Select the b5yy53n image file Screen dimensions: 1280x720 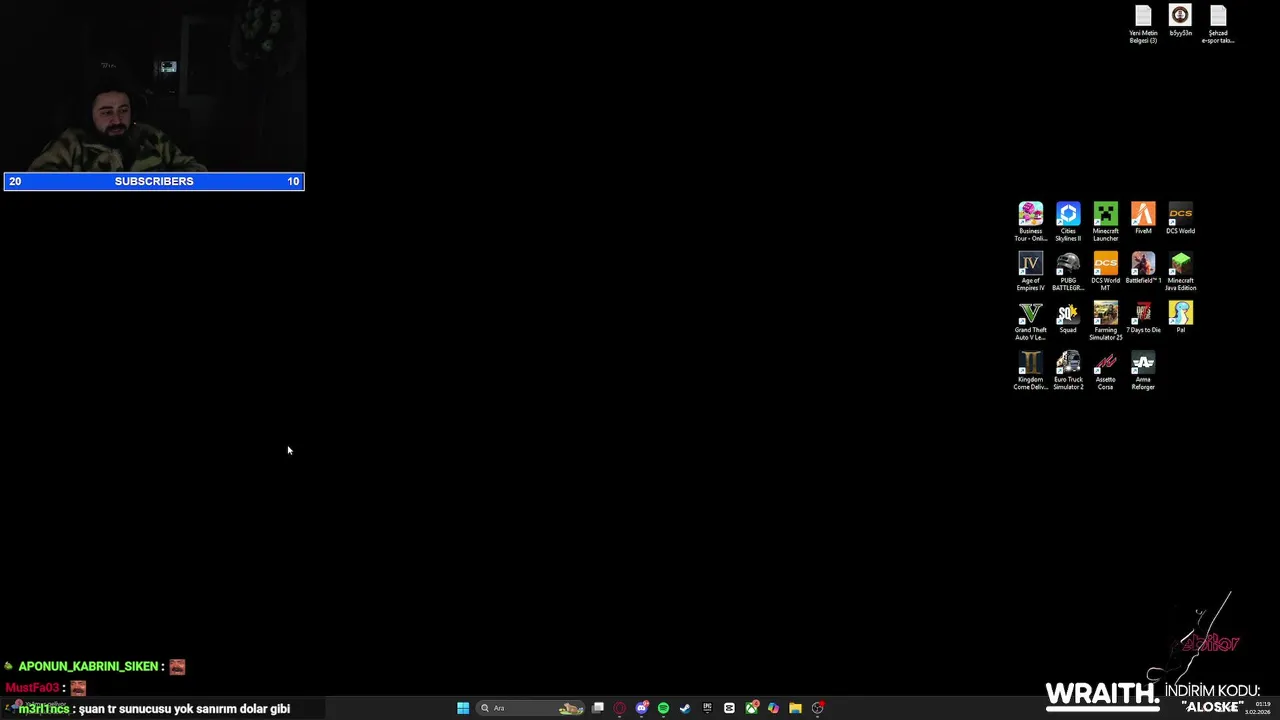coord(1180,21)
